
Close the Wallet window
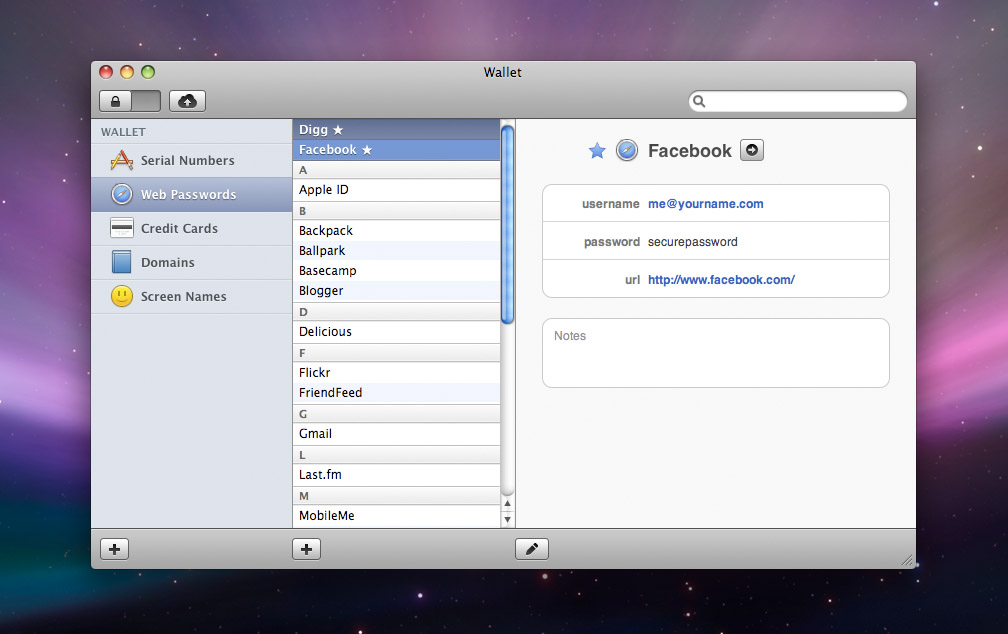click(106, 72)
